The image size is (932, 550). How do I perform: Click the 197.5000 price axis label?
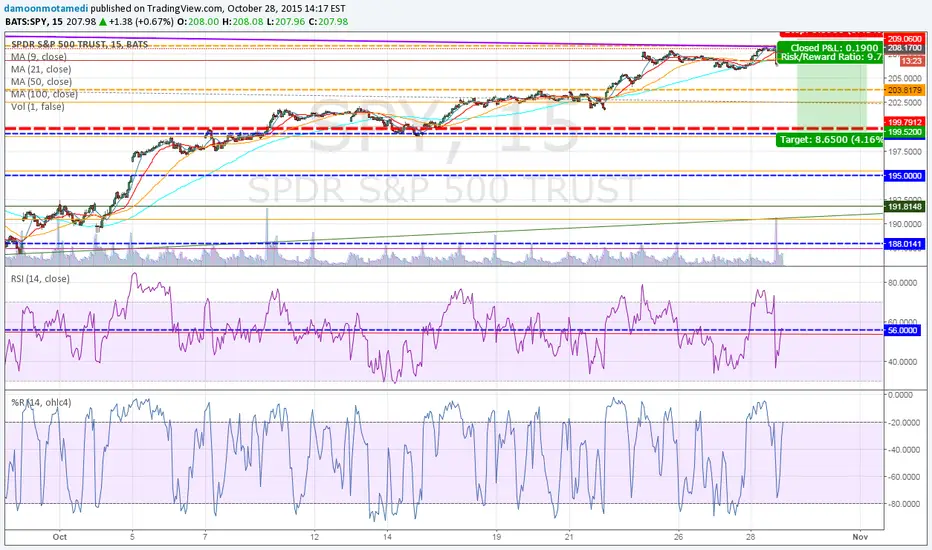click(905, 152)
